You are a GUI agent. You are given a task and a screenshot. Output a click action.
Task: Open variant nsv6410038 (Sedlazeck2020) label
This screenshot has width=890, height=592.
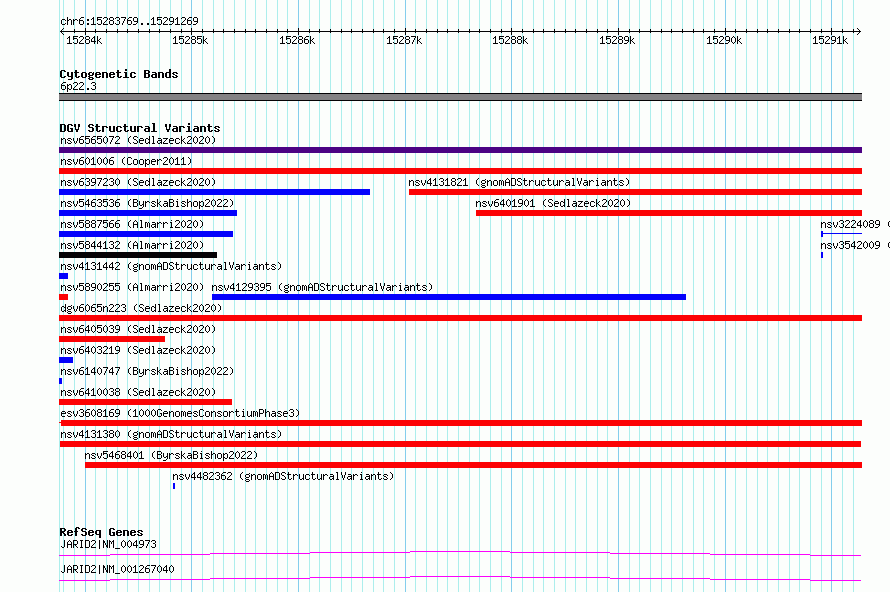138,392
